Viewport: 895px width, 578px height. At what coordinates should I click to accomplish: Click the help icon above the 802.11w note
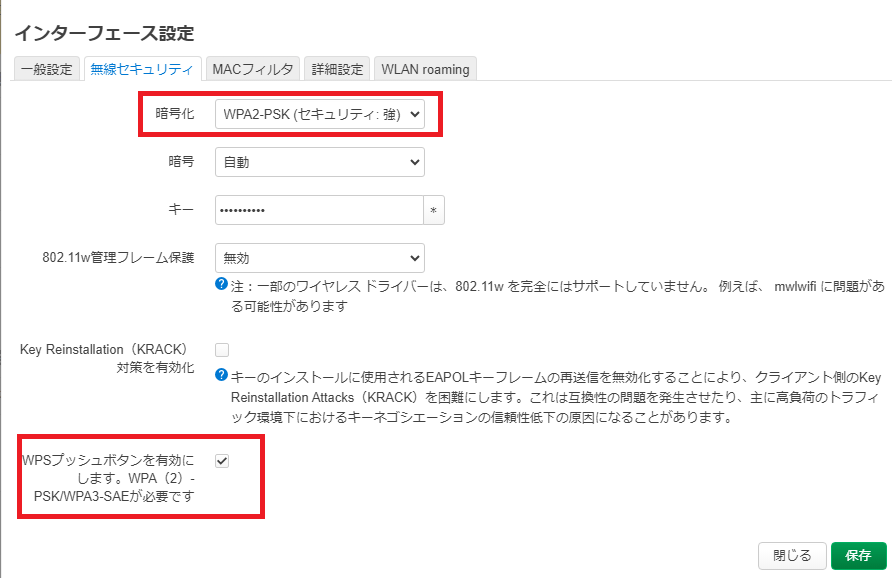222,283
